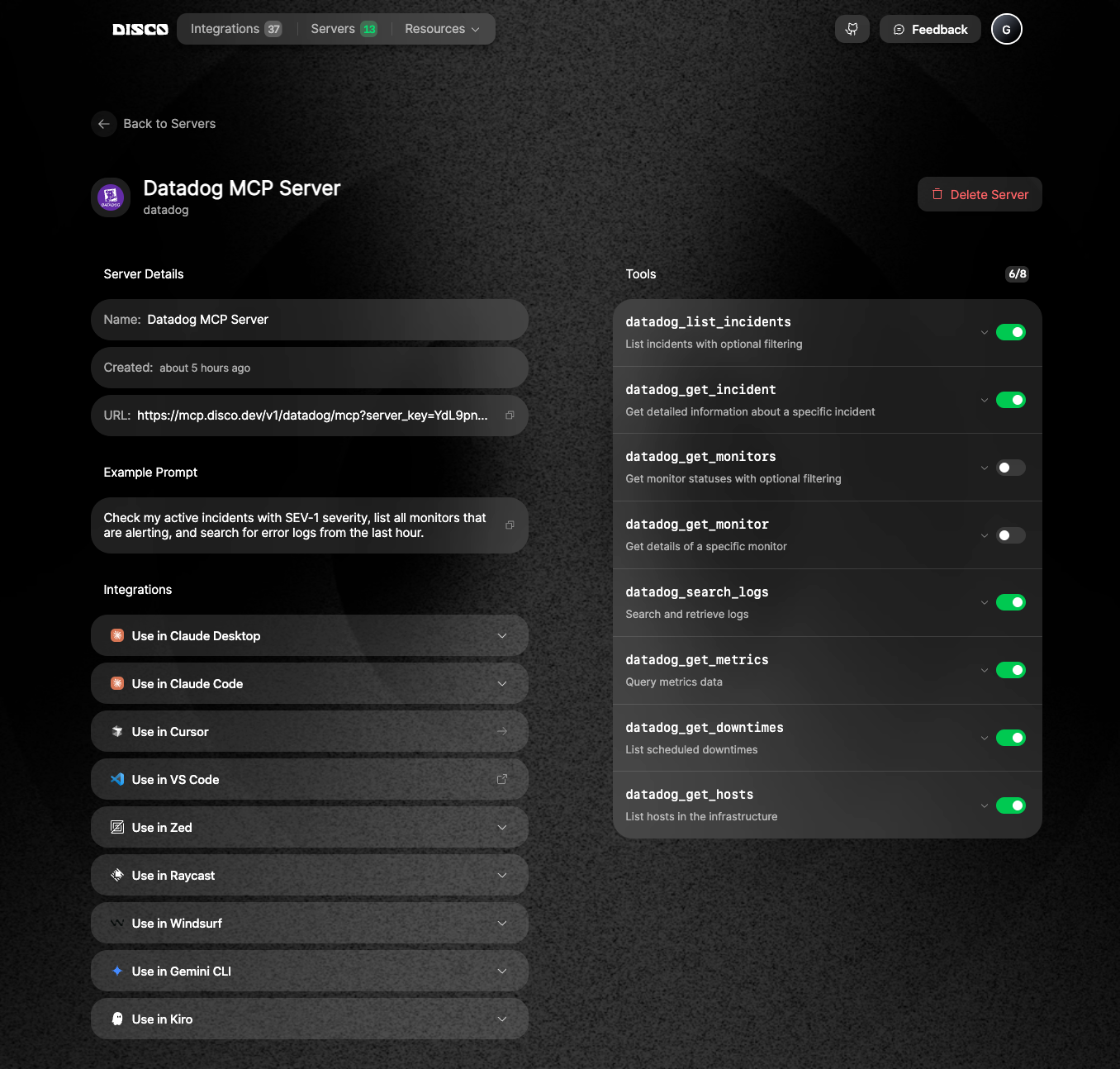
Task: Expand the Use in Zed chevron
Action: tap(502, 827)
